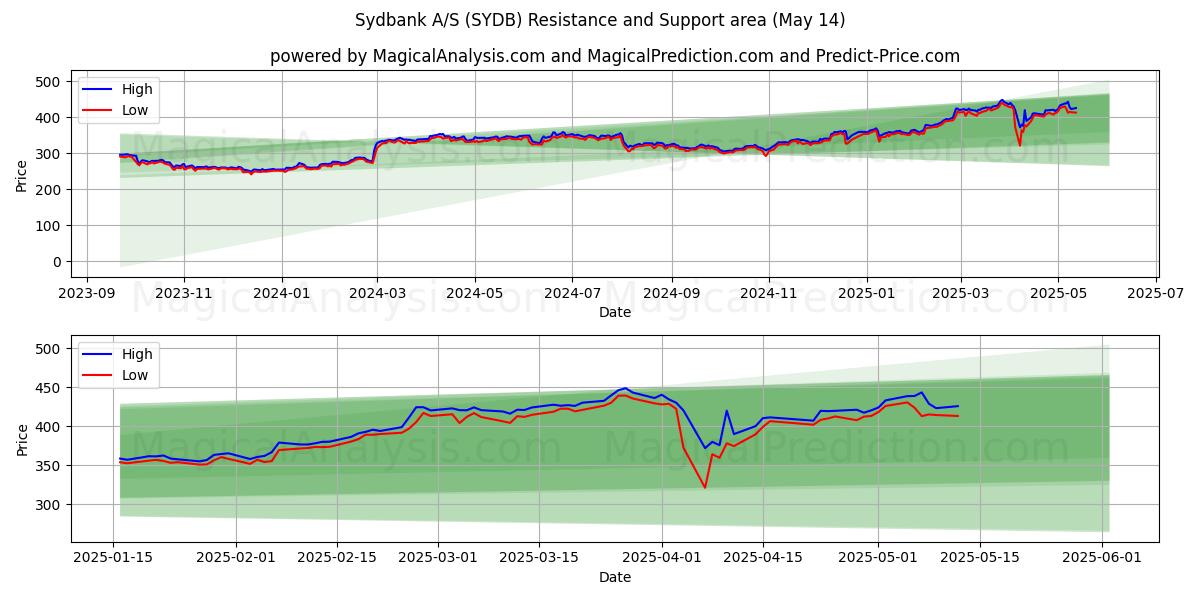
Task: Click the '400' price tick on the top chart
Action: [50, 118]
